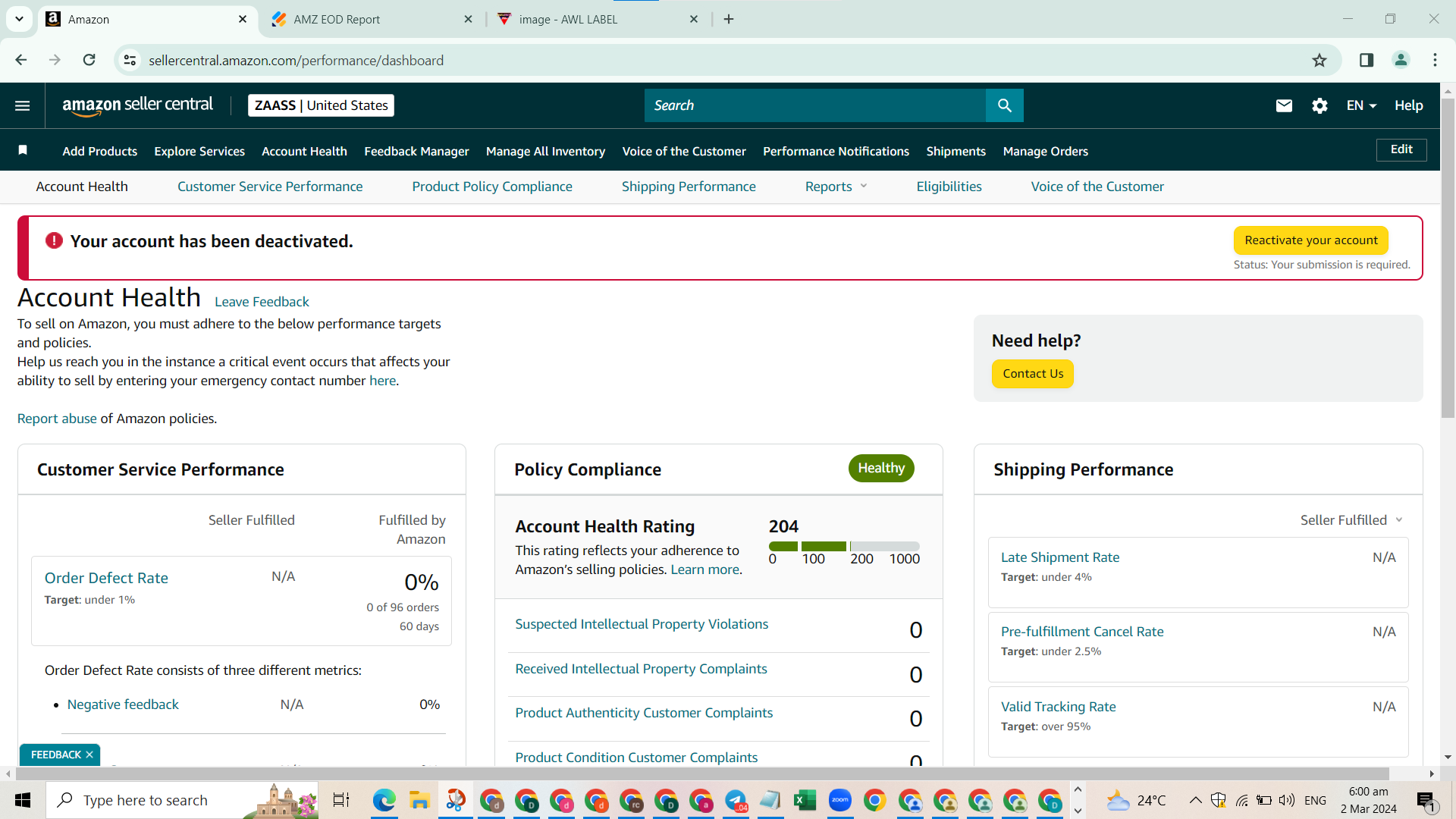Submit search with the magnifier button

point(1004,105)
